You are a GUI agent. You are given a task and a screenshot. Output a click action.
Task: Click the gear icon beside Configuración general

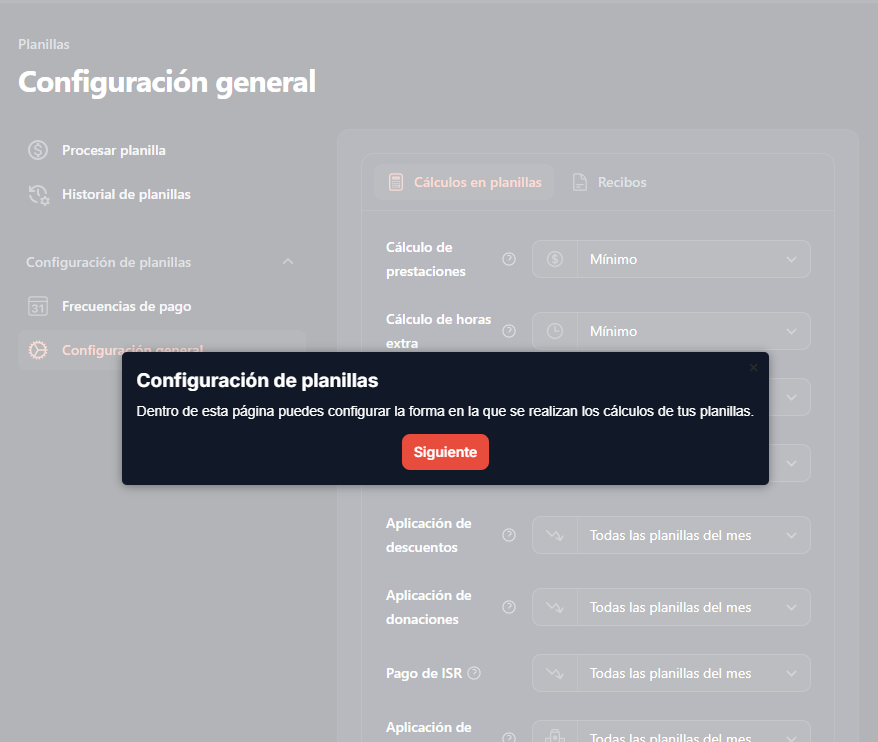point(38,350)
